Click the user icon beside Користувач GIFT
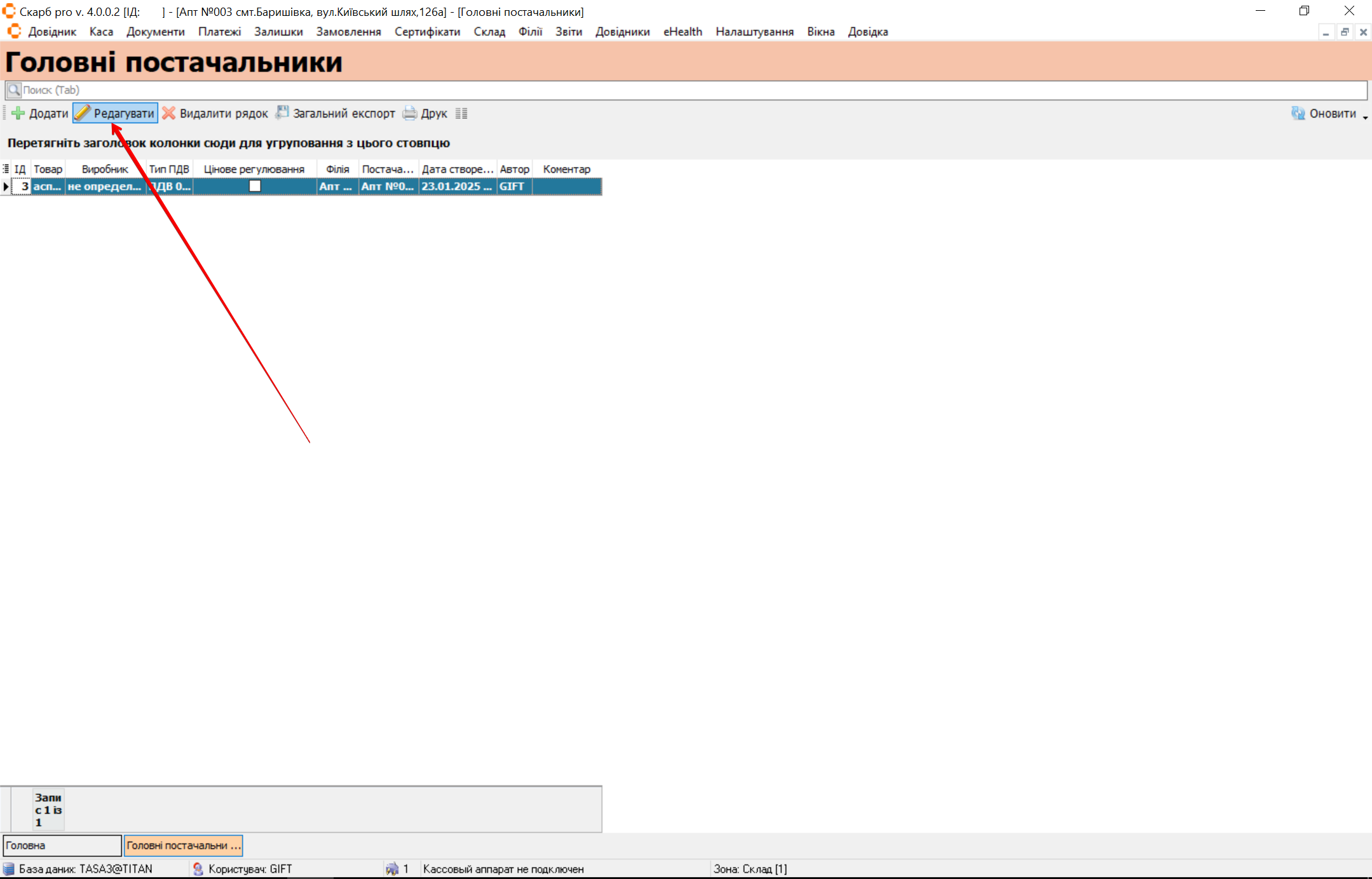Screen dimensions: 1372x879 coord(198,869)
